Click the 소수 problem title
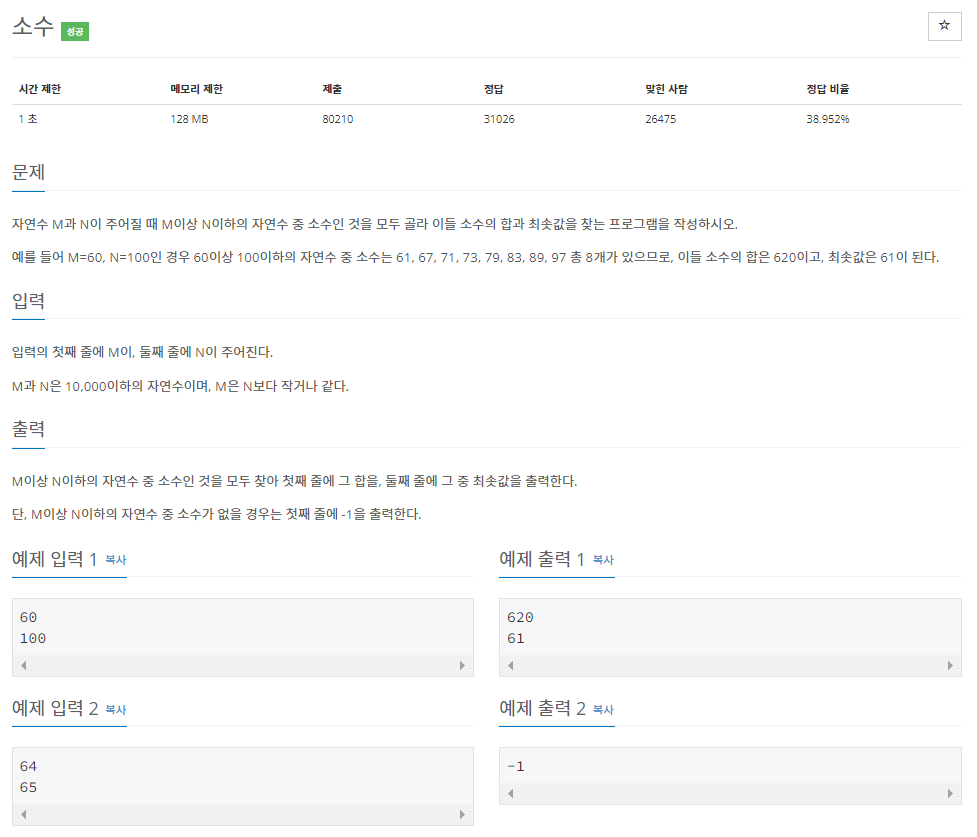The height and width of the screenshot is (837, 977). click(x=33, y=26)
